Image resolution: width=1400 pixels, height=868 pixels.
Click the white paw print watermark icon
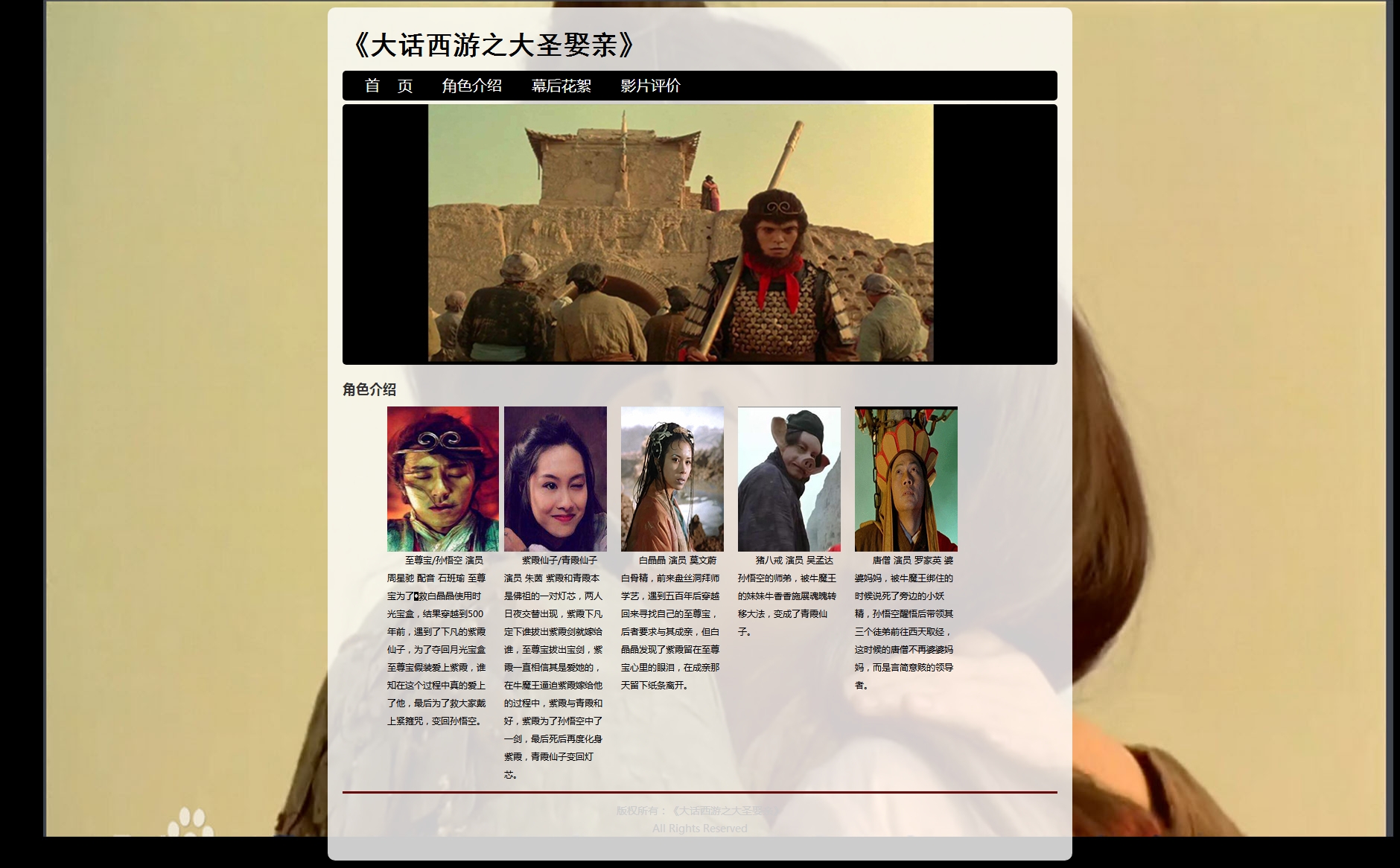[x=190, y=823]
